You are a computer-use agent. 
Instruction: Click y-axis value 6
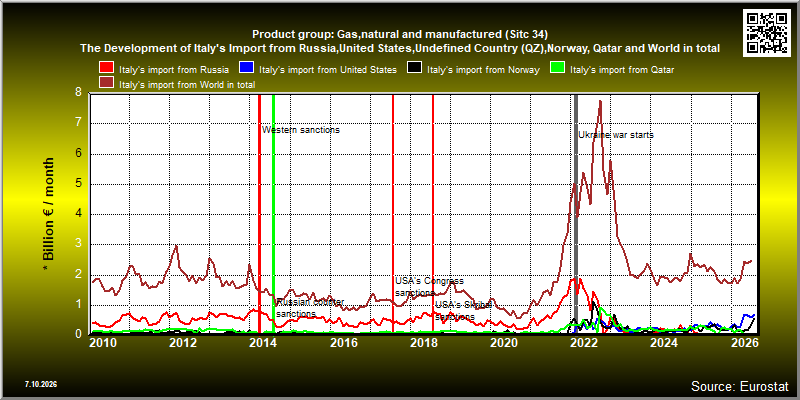pos(78,154)
